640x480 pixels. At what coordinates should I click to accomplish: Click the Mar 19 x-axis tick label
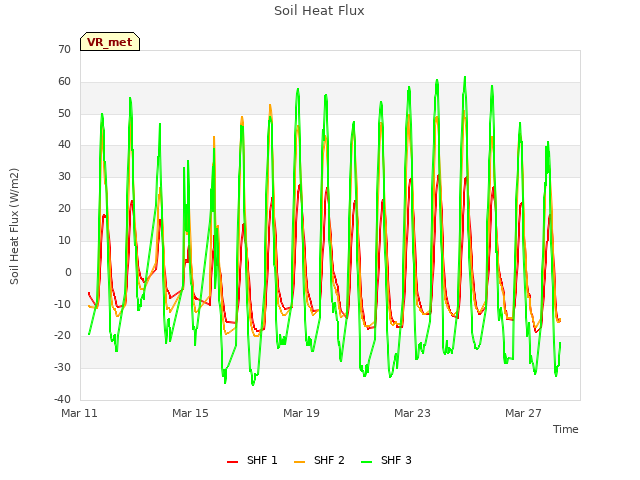[x=301, y=413]
